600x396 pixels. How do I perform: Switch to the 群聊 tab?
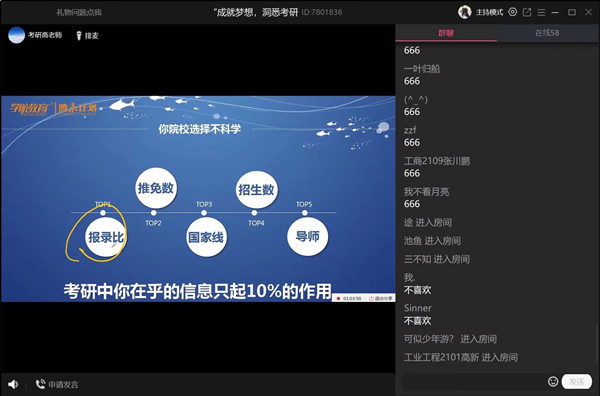[x=446, y=33]
